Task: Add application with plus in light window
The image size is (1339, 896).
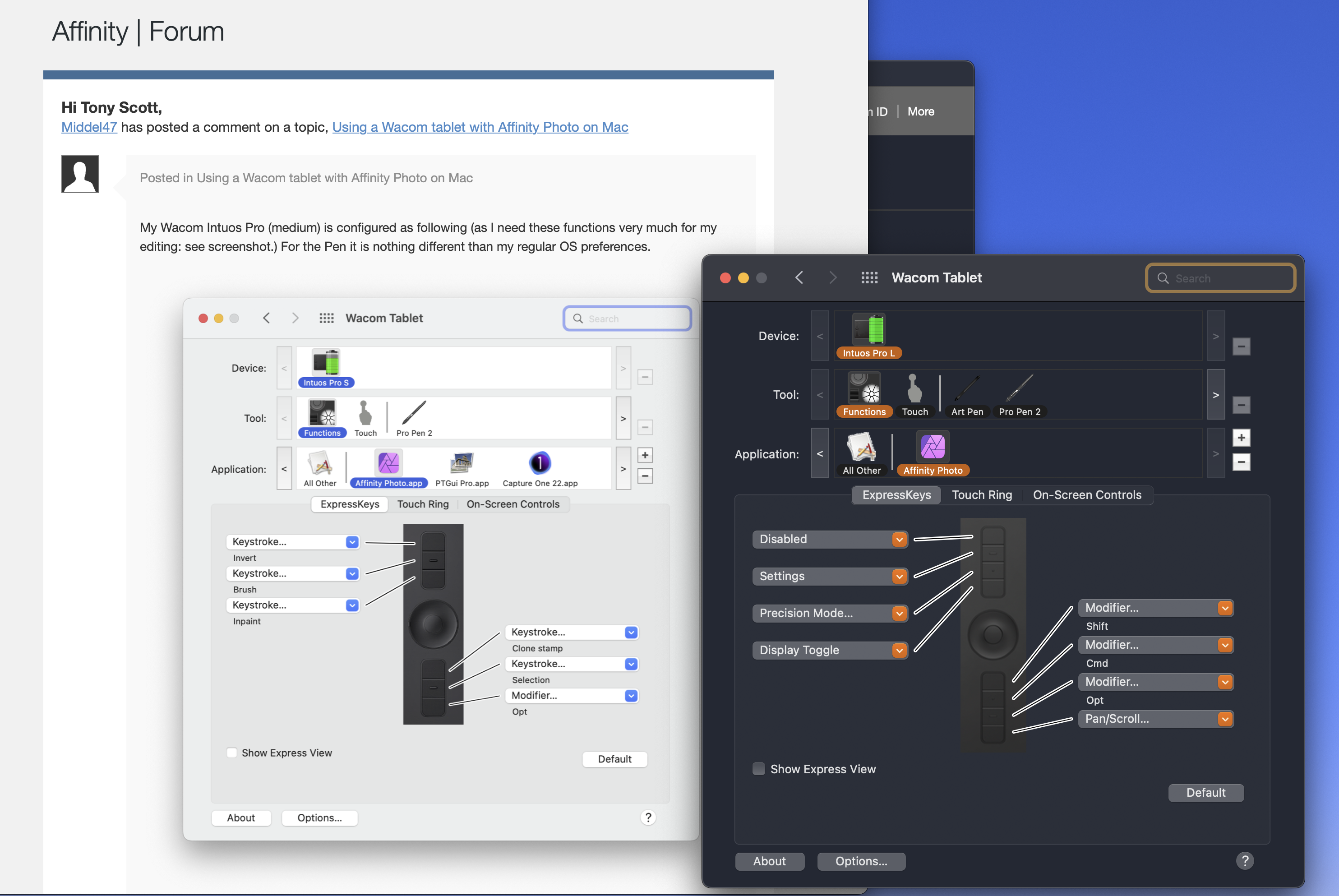Action: [645, 455]
